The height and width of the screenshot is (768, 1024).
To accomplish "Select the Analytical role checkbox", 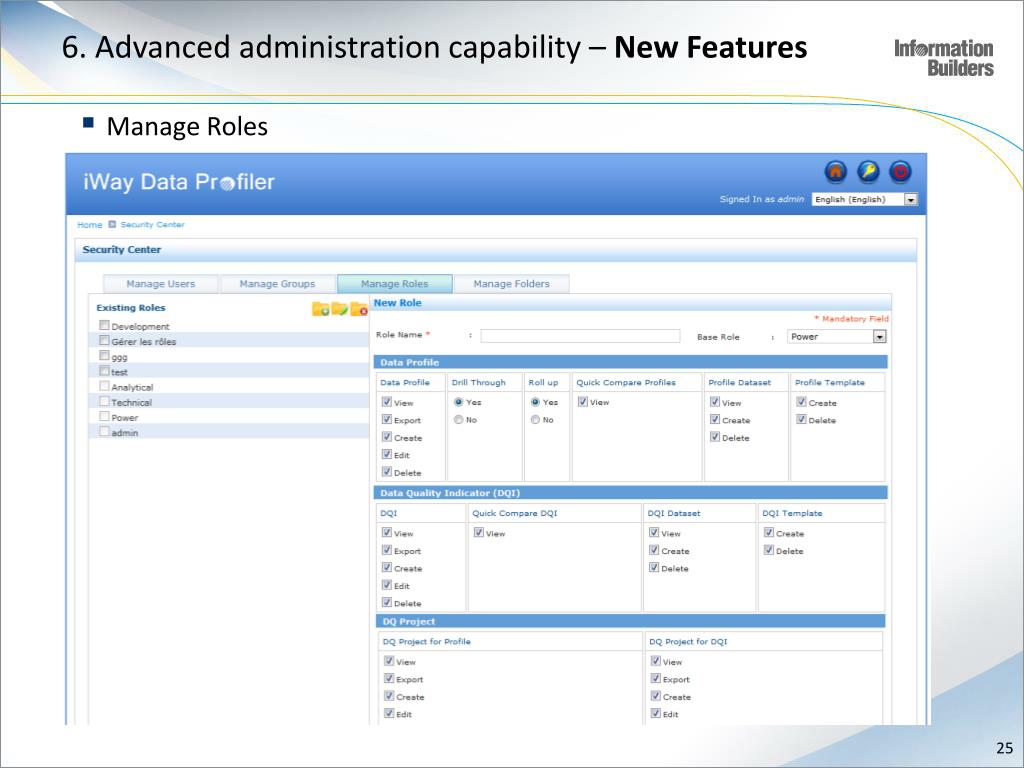I will pos(104,386).
